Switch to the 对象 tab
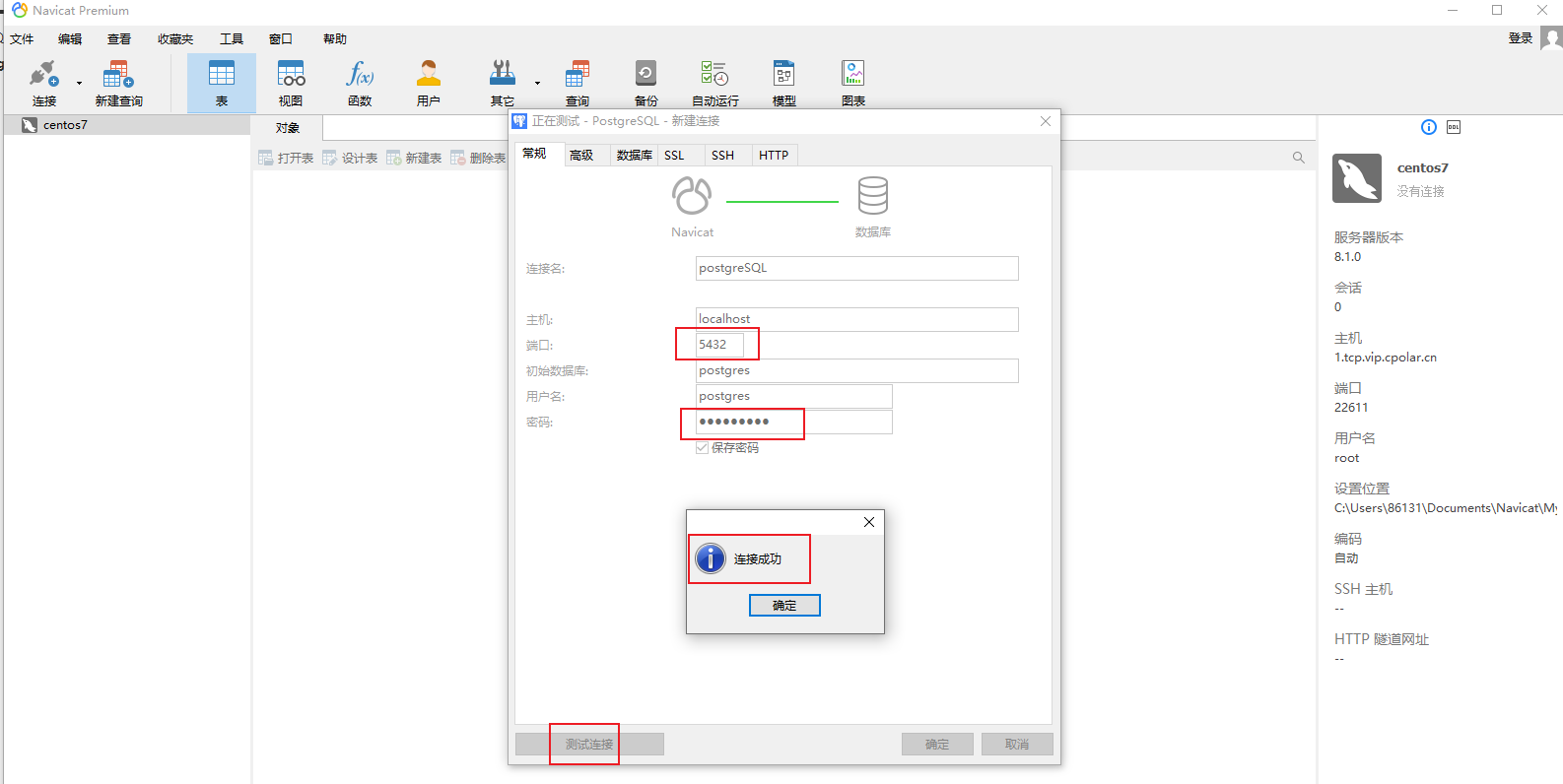Viewport: 1563px width, 784px height. point(288,128)
